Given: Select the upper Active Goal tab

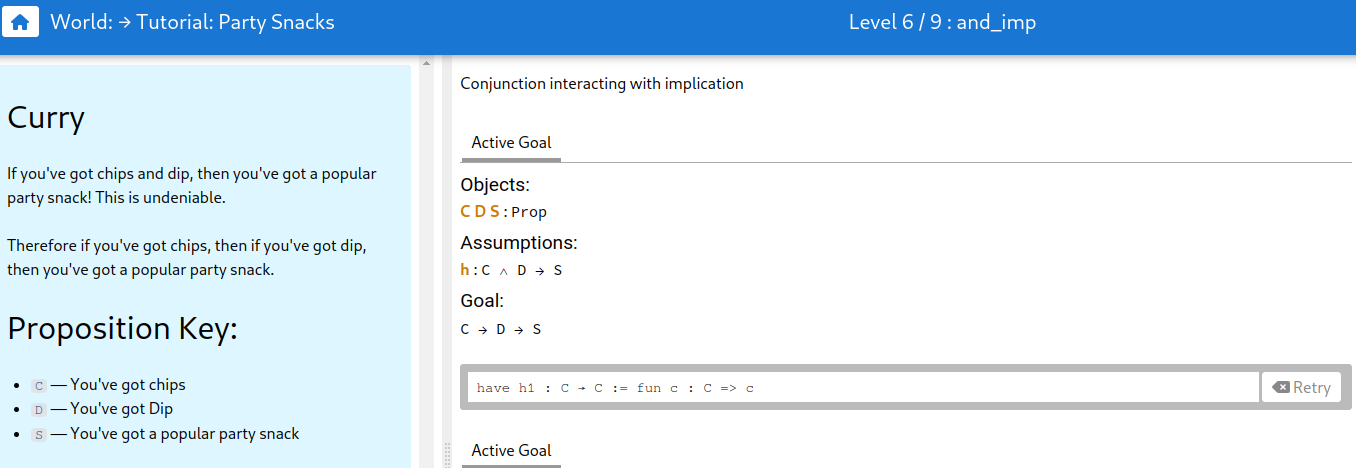Looking at the screenshot, I should coord(511,143).
